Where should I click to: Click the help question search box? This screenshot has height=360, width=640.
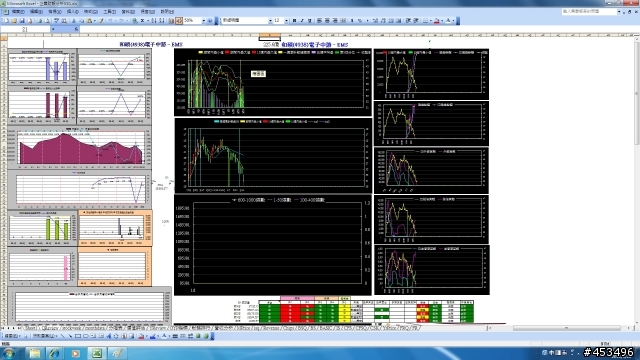pos(589,11)
